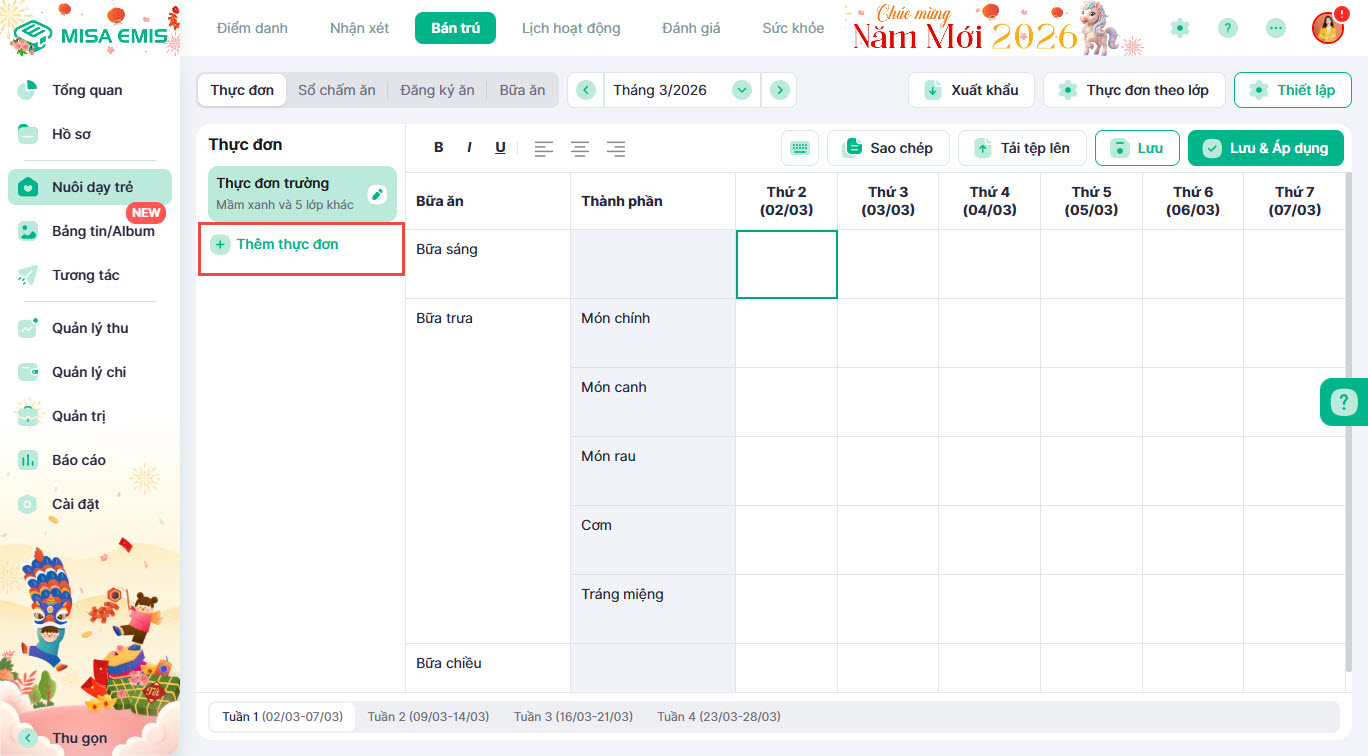This screenshot has height=756, width=1368.
Task: Click the Lưu & Áp dụng button
Action: click(x=1266, y=148)
